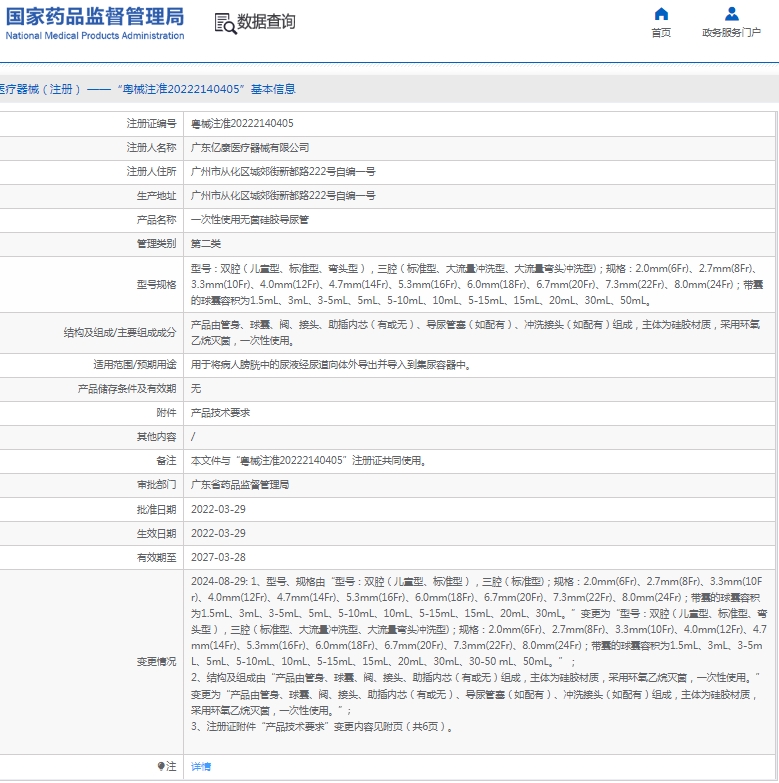Click product name 一次性使用无菌硅胶导尿管
Image resolution: width=779 pixels, height=783 pixels.
point(250,219)
